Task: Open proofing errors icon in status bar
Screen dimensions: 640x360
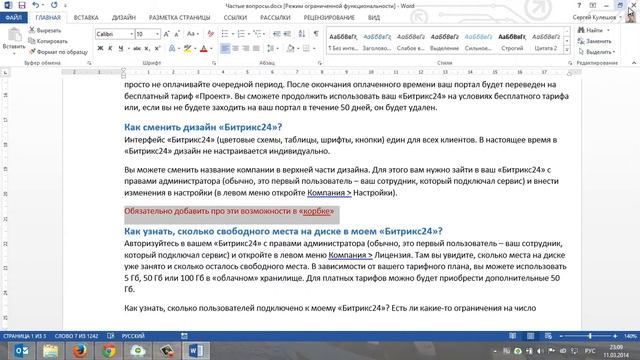Action: tap(110, 336)
